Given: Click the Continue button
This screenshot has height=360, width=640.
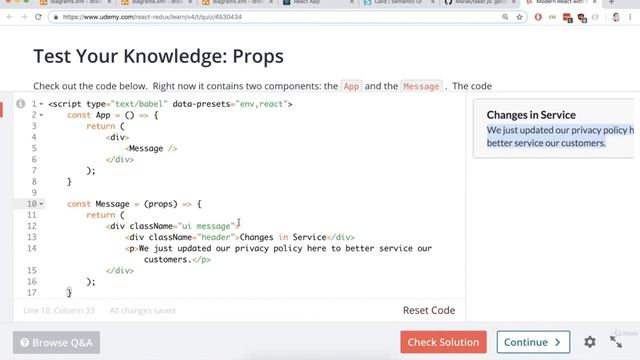Looking at the screenshot, I should point(533,342).
